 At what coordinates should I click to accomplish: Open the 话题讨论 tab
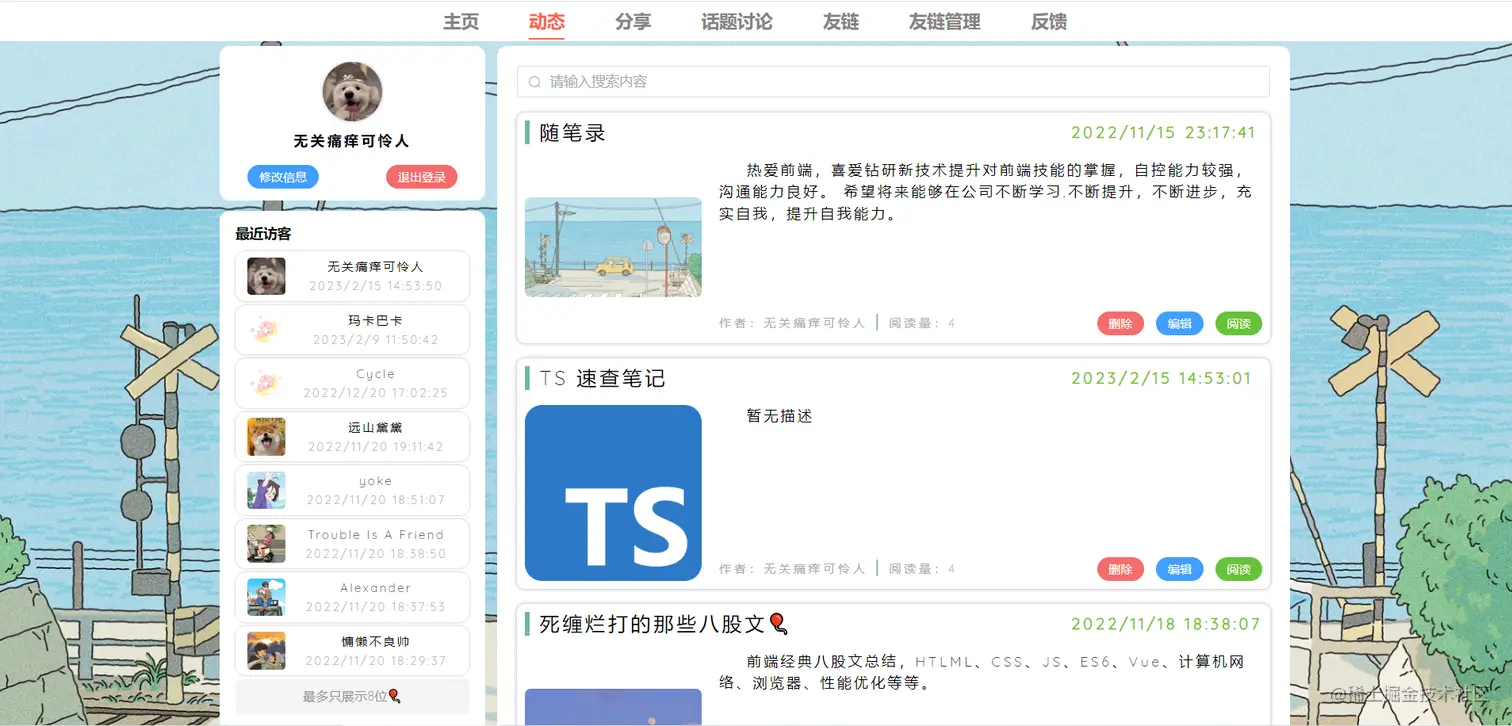(737, 22)
